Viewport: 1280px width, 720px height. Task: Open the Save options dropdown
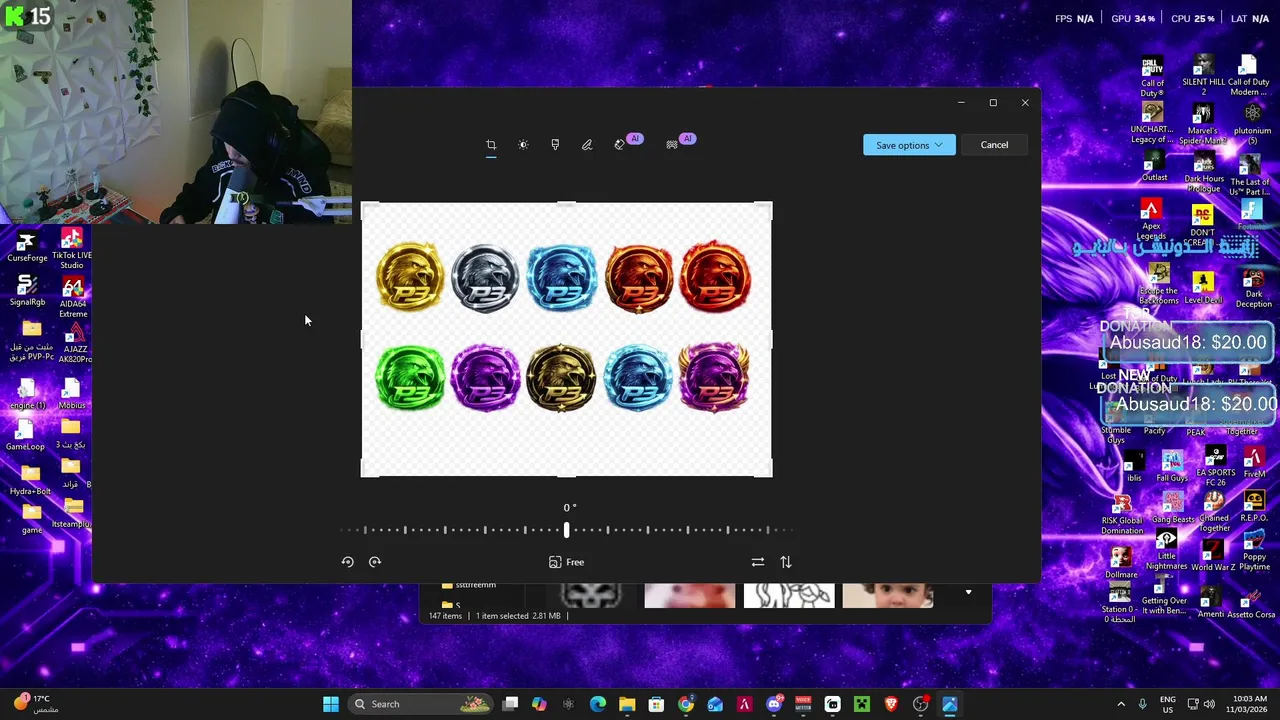click(909, 145)
